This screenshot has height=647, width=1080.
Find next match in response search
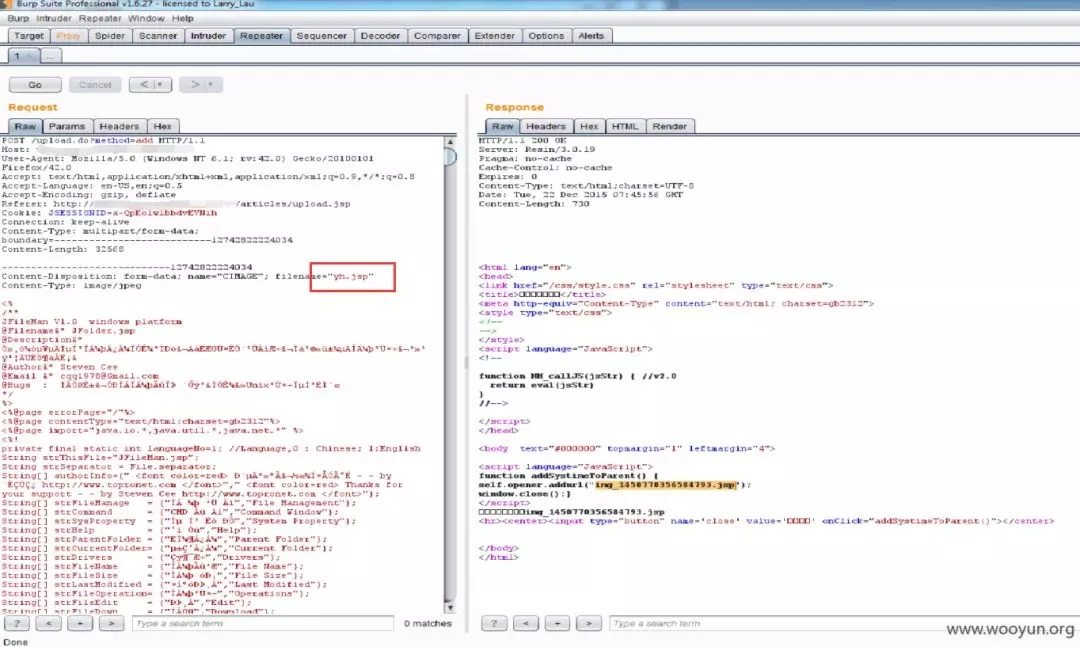tap(588, 623)
